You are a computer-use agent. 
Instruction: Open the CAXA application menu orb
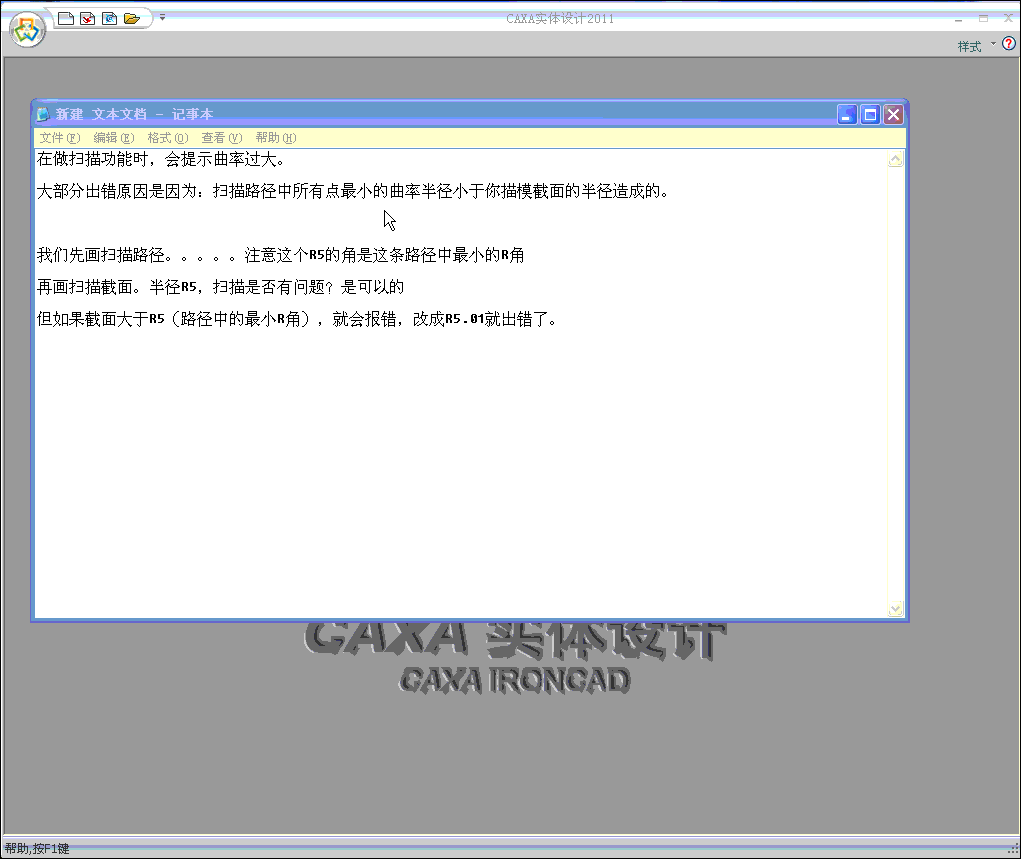(x=27, y=30)
